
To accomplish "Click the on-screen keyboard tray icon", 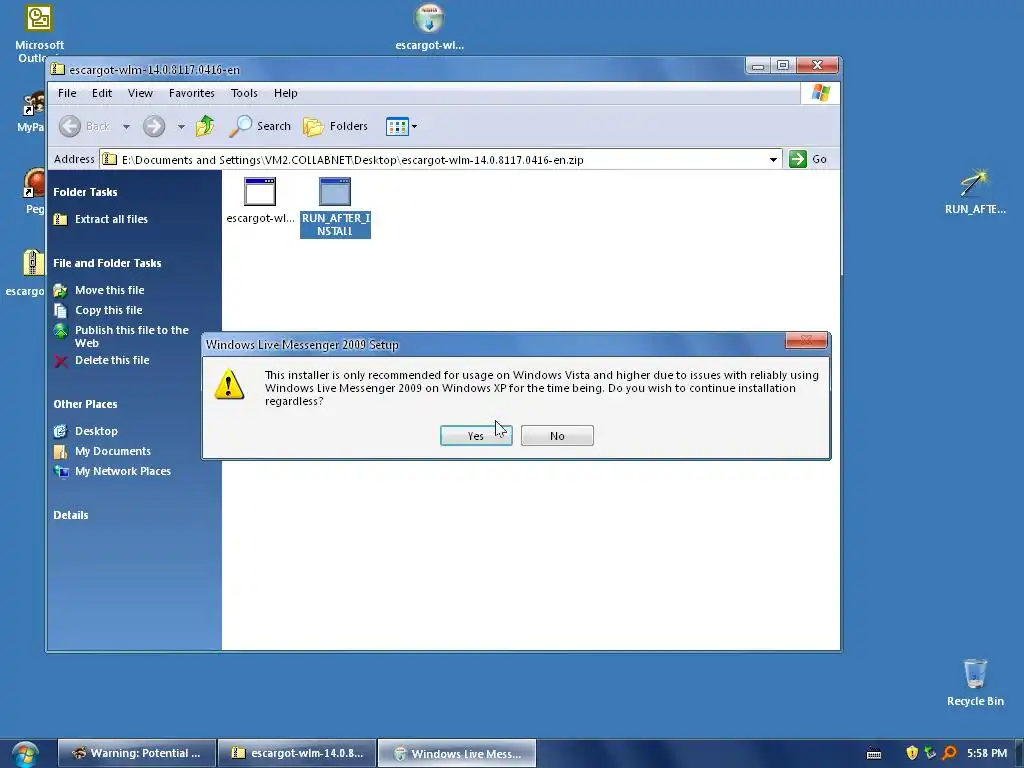I will point(874,754).
